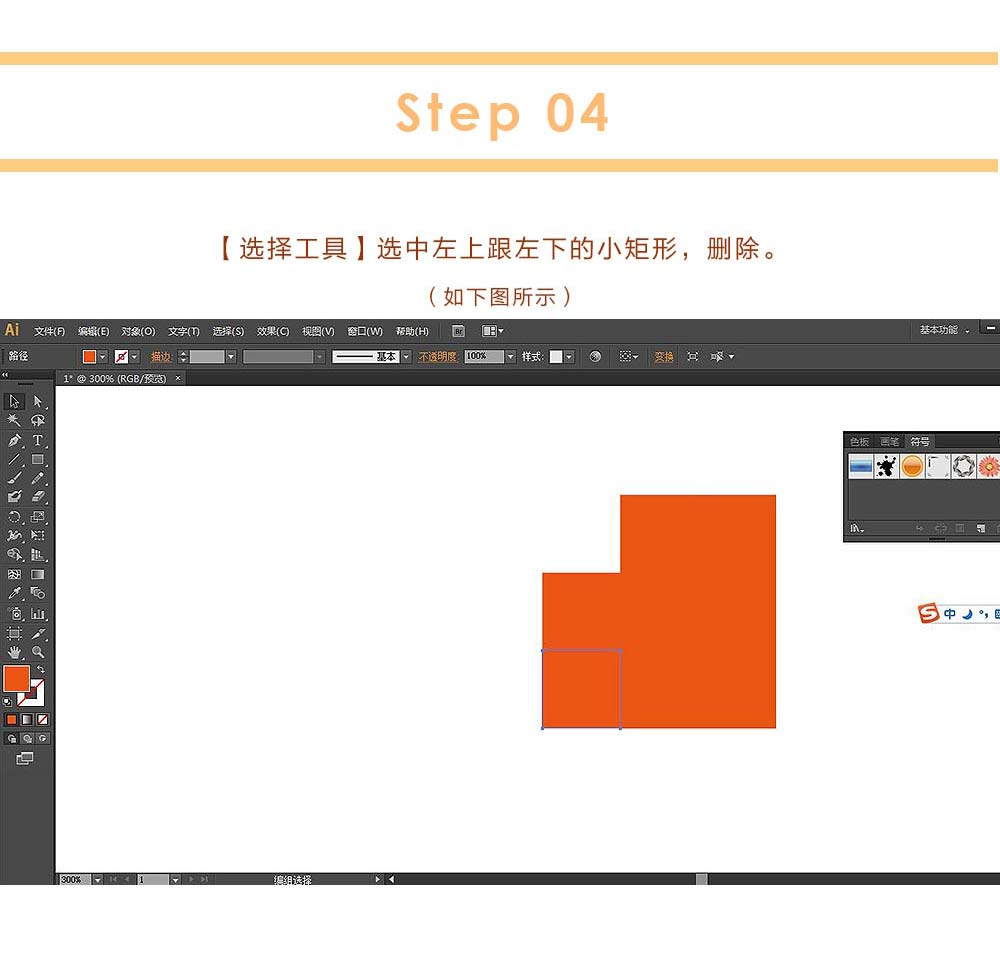
Task: Open the 对象(O) menu
Action: click(x=138, y=331)
